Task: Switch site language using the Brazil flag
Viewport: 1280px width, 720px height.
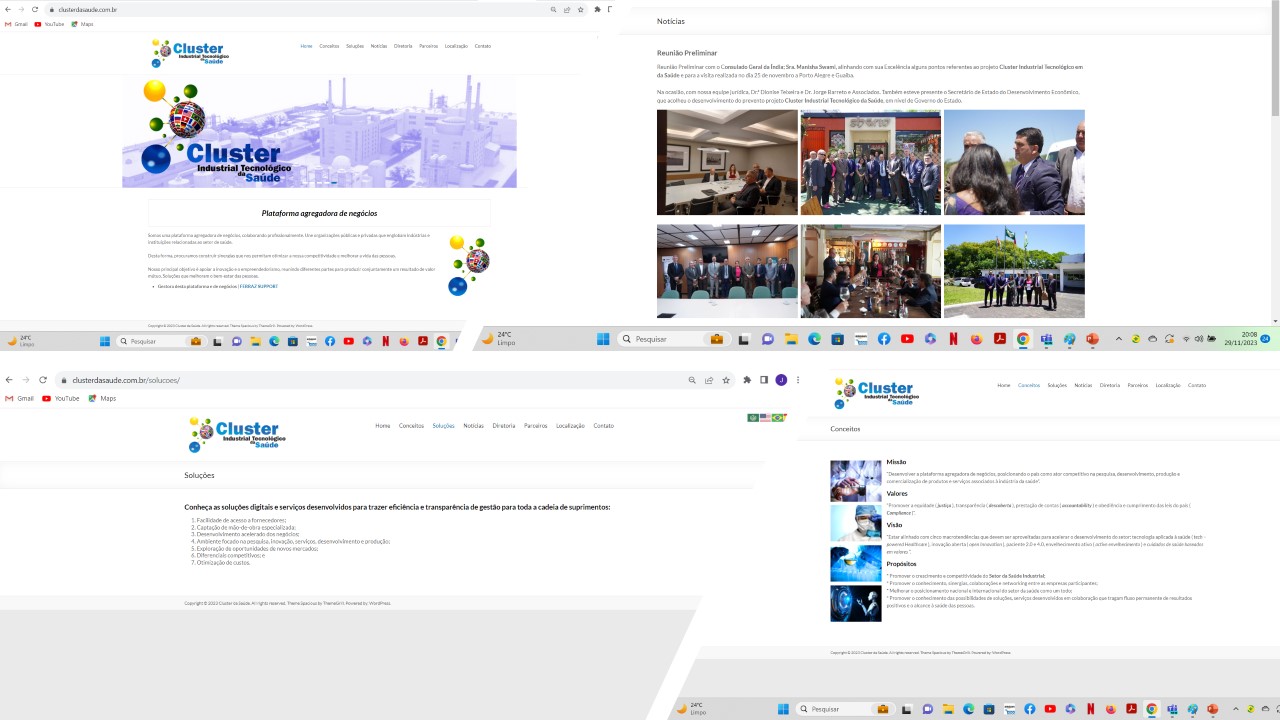Action: pyautogui.click(x=778, y=418)
